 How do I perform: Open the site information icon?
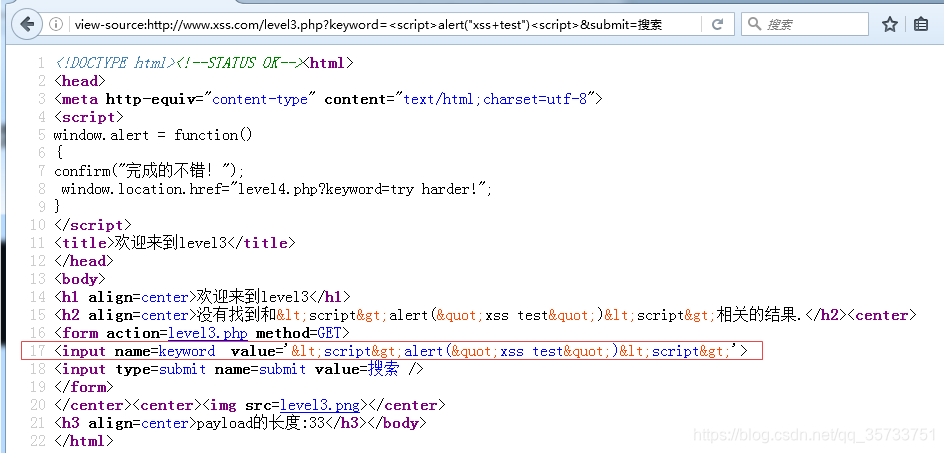[x=56, y=24]
